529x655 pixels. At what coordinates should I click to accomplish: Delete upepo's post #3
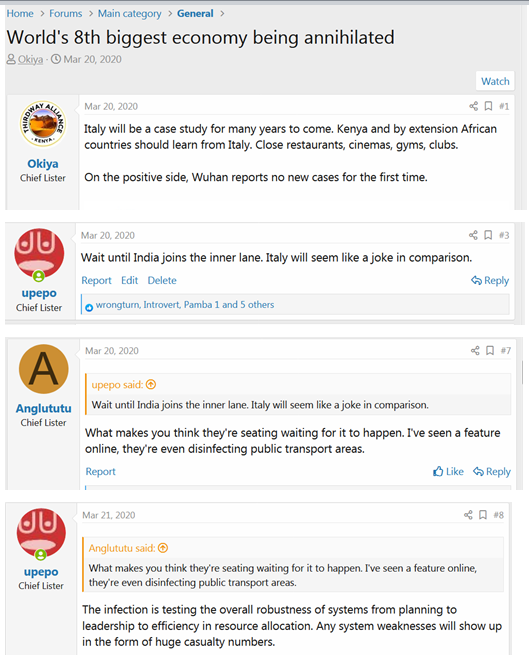coord(162,280)
